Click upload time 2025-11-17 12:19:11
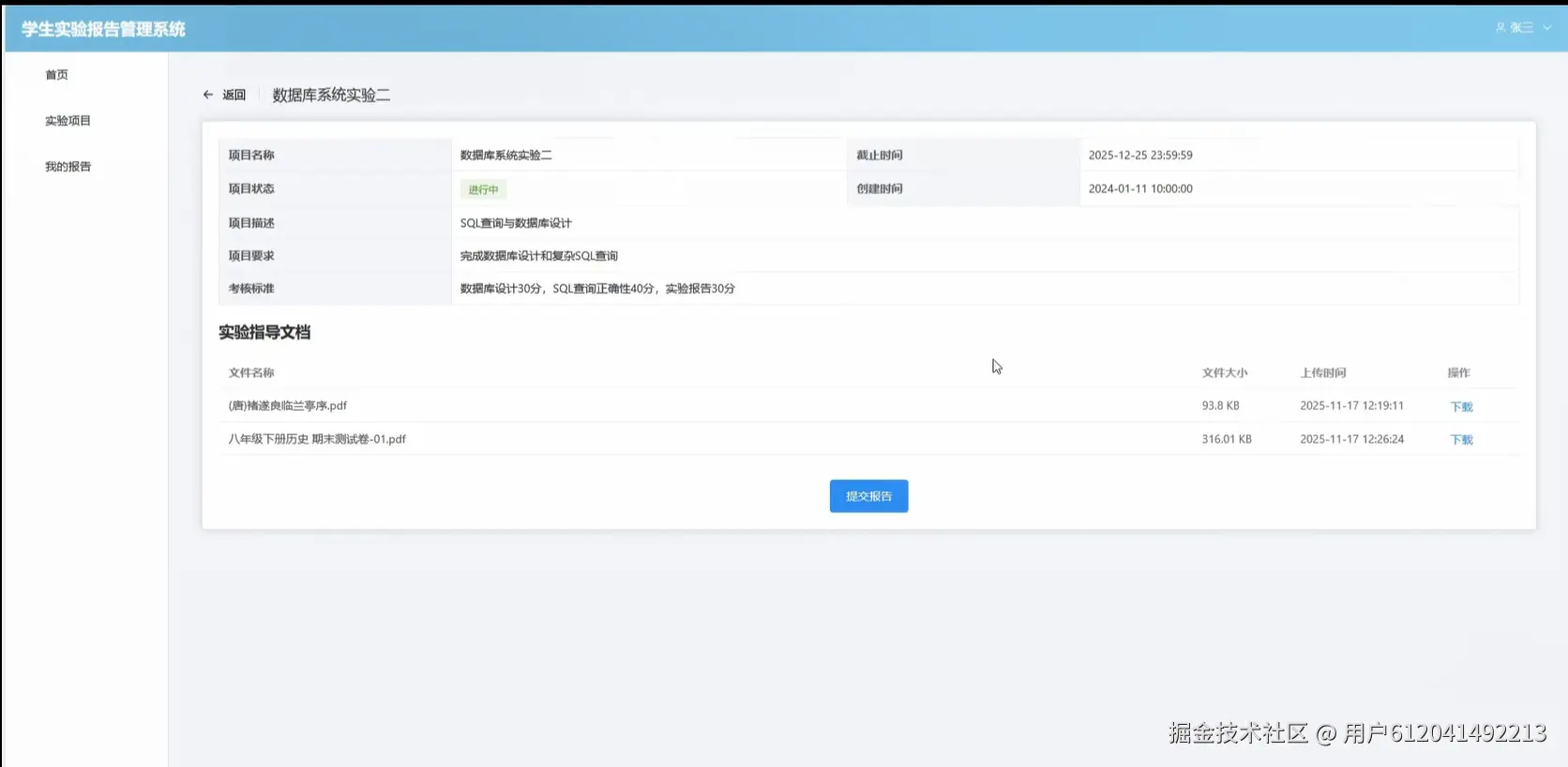The width and height of the screenshot is (1568, 767). tap(1351, 406)
